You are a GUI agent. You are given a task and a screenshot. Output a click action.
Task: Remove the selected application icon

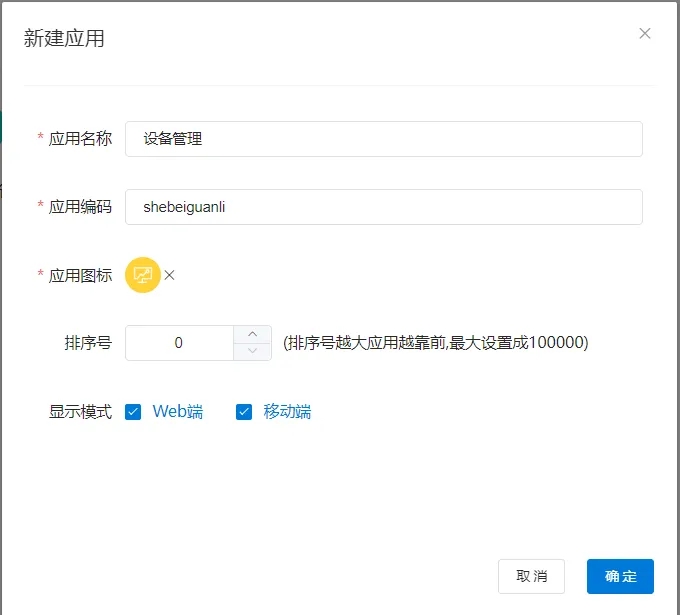point(169,275)
